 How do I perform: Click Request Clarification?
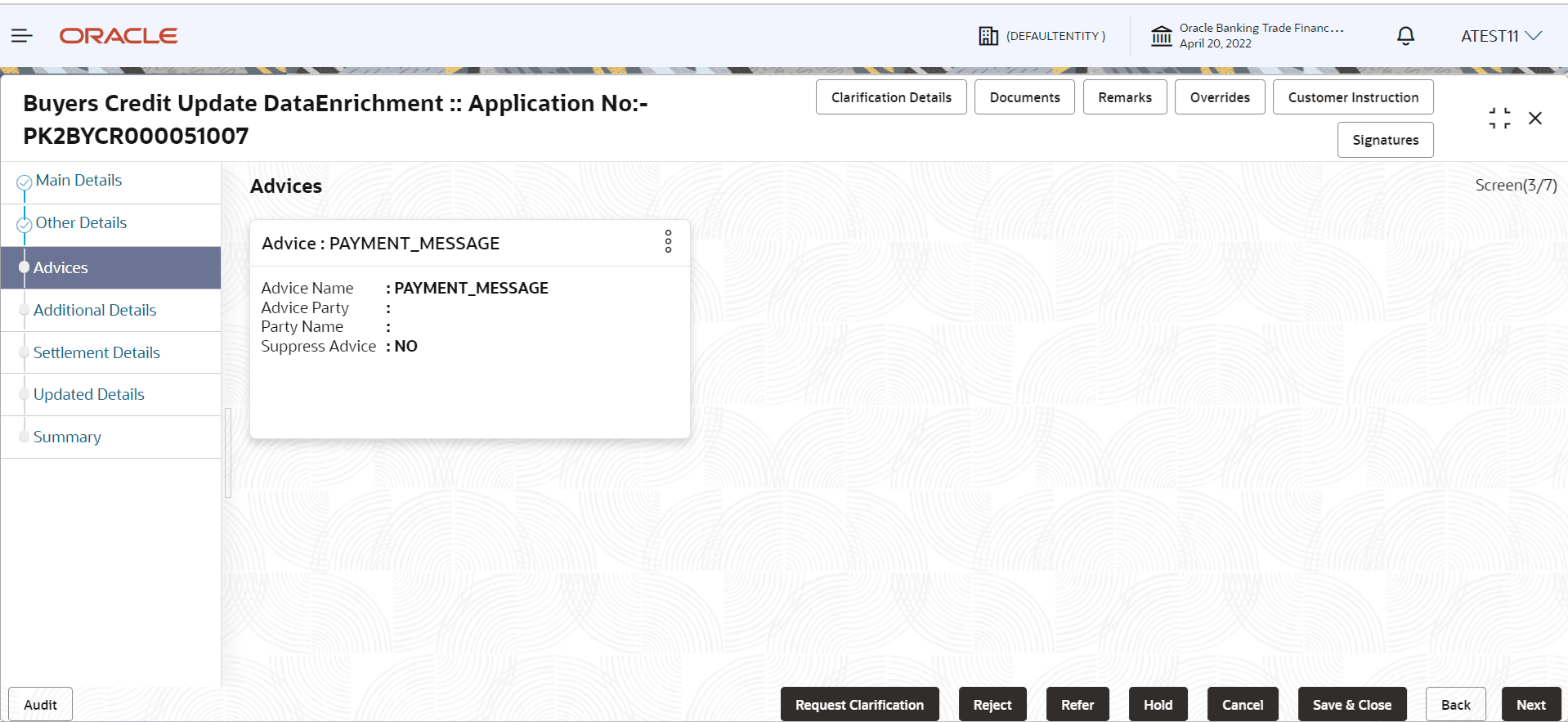click(x=859, y=705)
